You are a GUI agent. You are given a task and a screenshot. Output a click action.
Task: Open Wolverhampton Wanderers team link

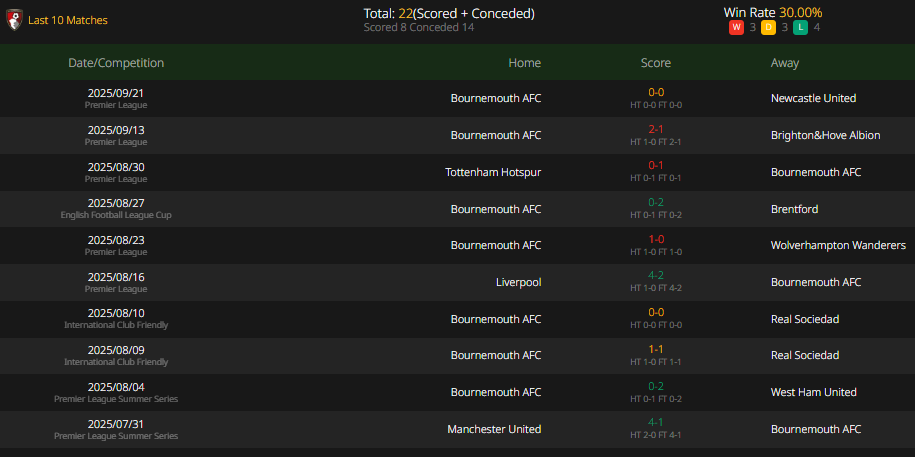point(838,245)
